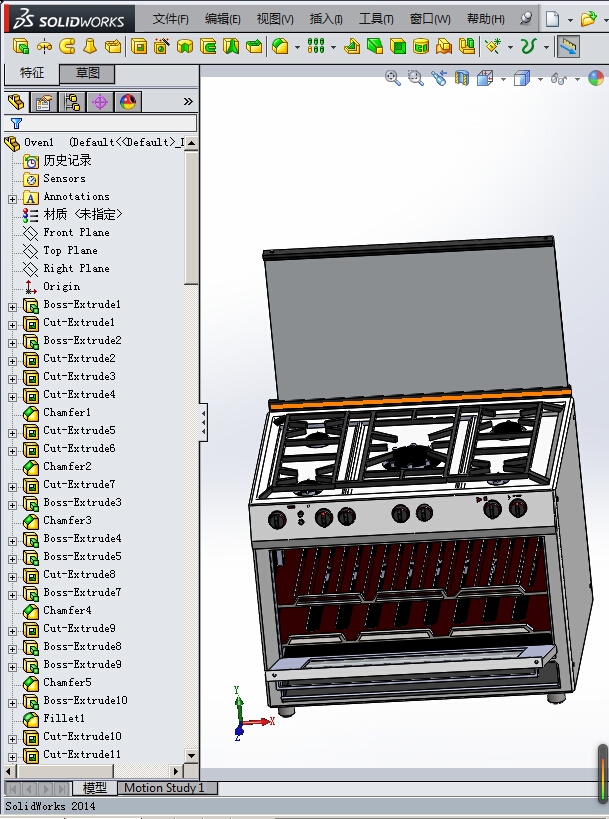
Task: Select the Swept Cut tool
Action: [x=208, y=46]
